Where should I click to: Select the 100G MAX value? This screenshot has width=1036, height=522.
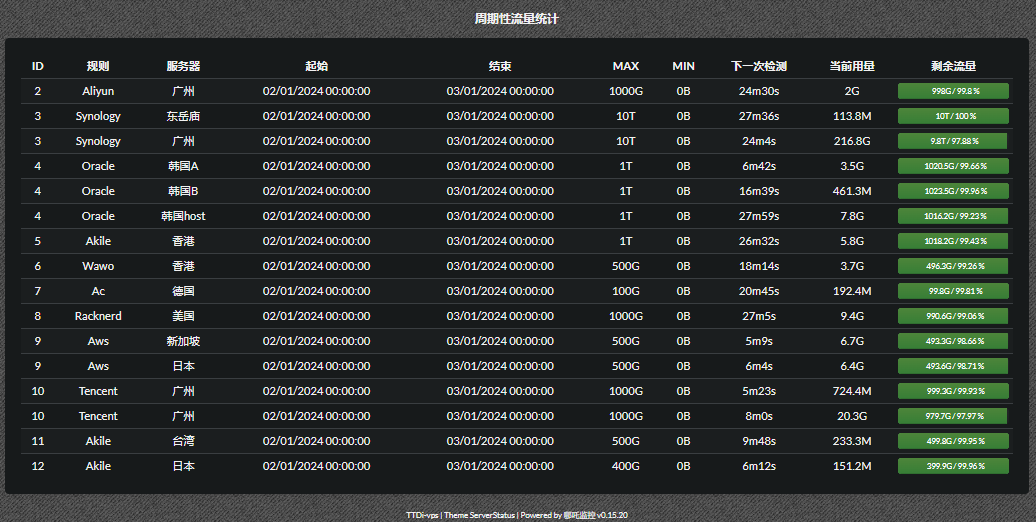pos(626,291)
